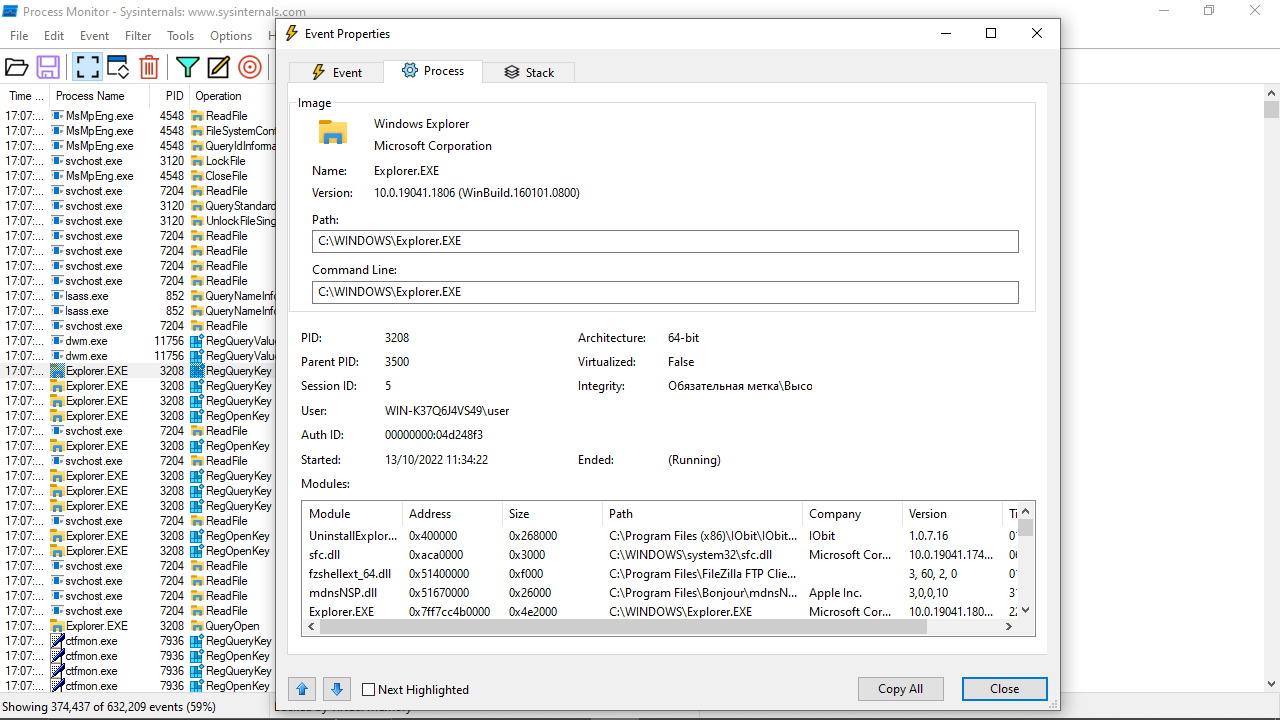Image resolution: width=1280 pixels, height=720 pixels.
Task: Select the svchost.exe LockFile row
Action: click(138, 161)
